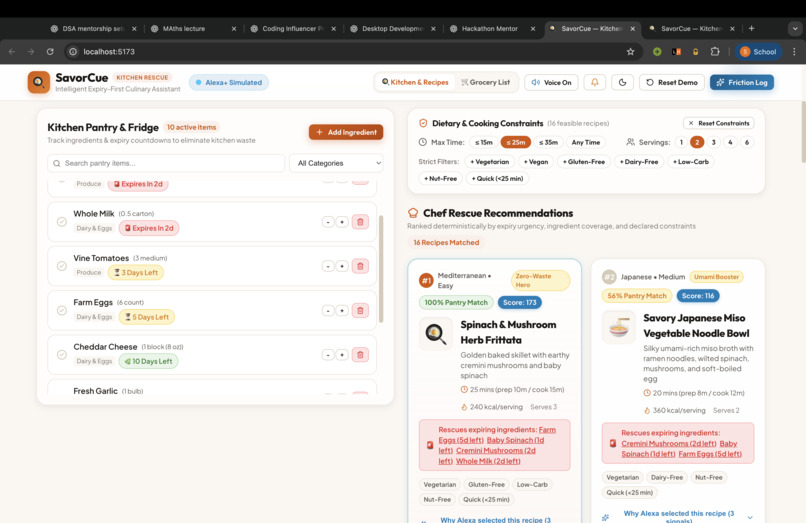Viewport: 806px width, 523px height.
Task: Click Reset Constraints button
Action: click(719, 123)
